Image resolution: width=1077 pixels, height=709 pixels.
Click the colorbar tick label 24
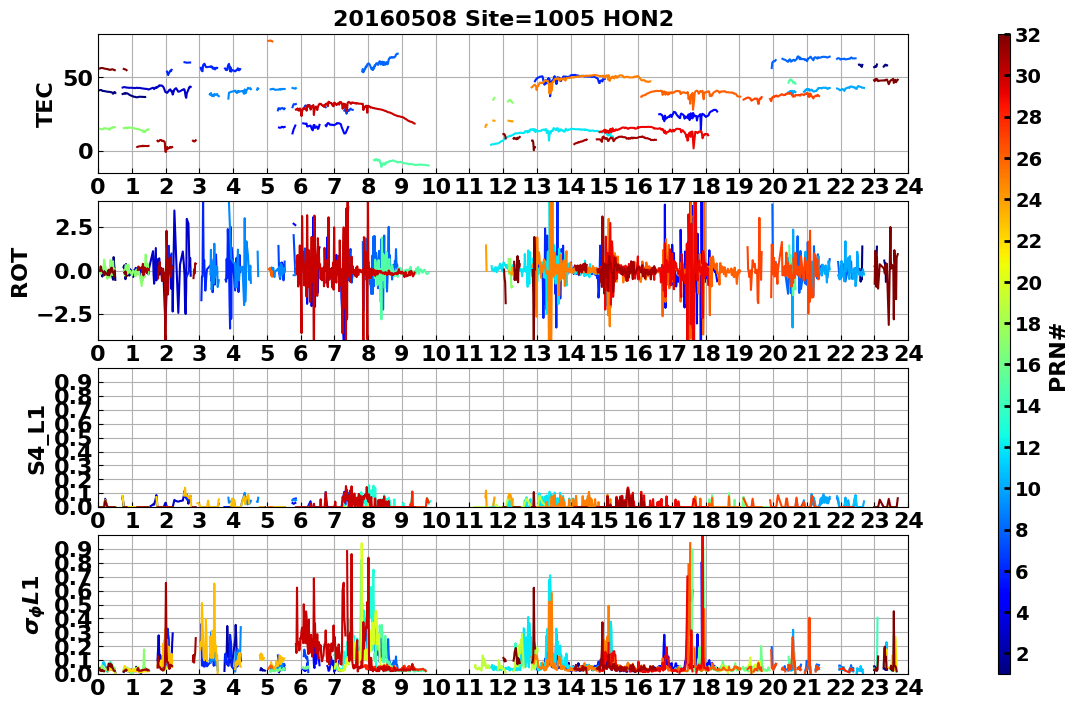1028,200
